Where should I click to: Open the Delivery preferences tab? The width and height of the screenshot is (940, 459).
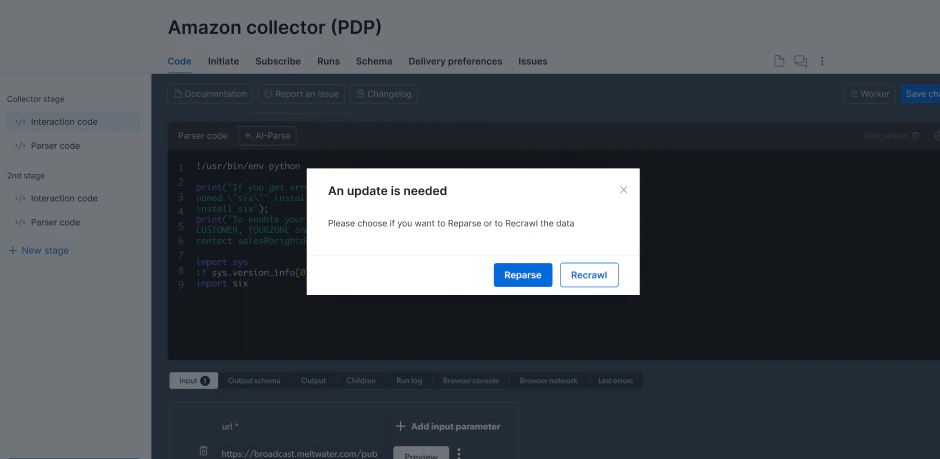point(455,61)
